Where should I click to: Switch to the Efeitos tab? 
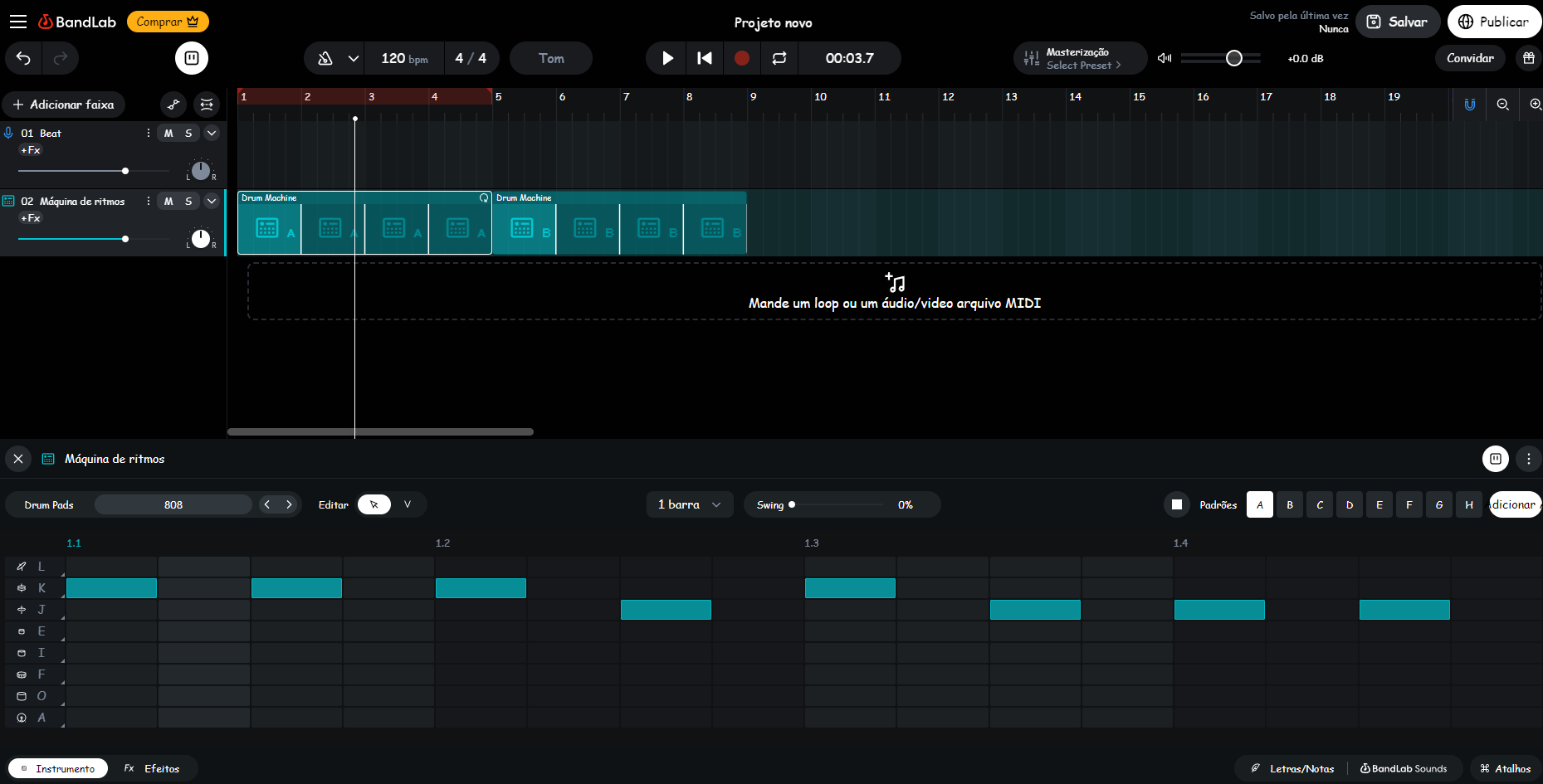point(153,768)
